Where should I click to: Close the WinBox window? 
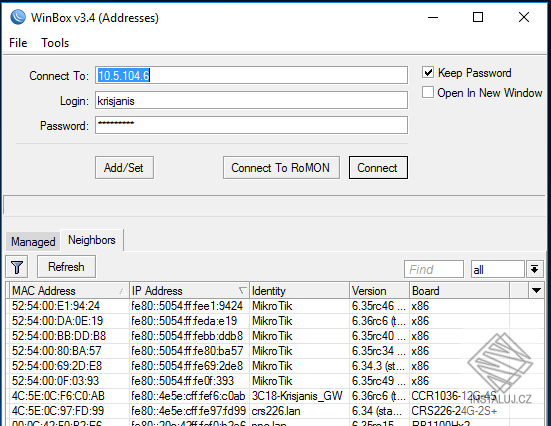524,17
